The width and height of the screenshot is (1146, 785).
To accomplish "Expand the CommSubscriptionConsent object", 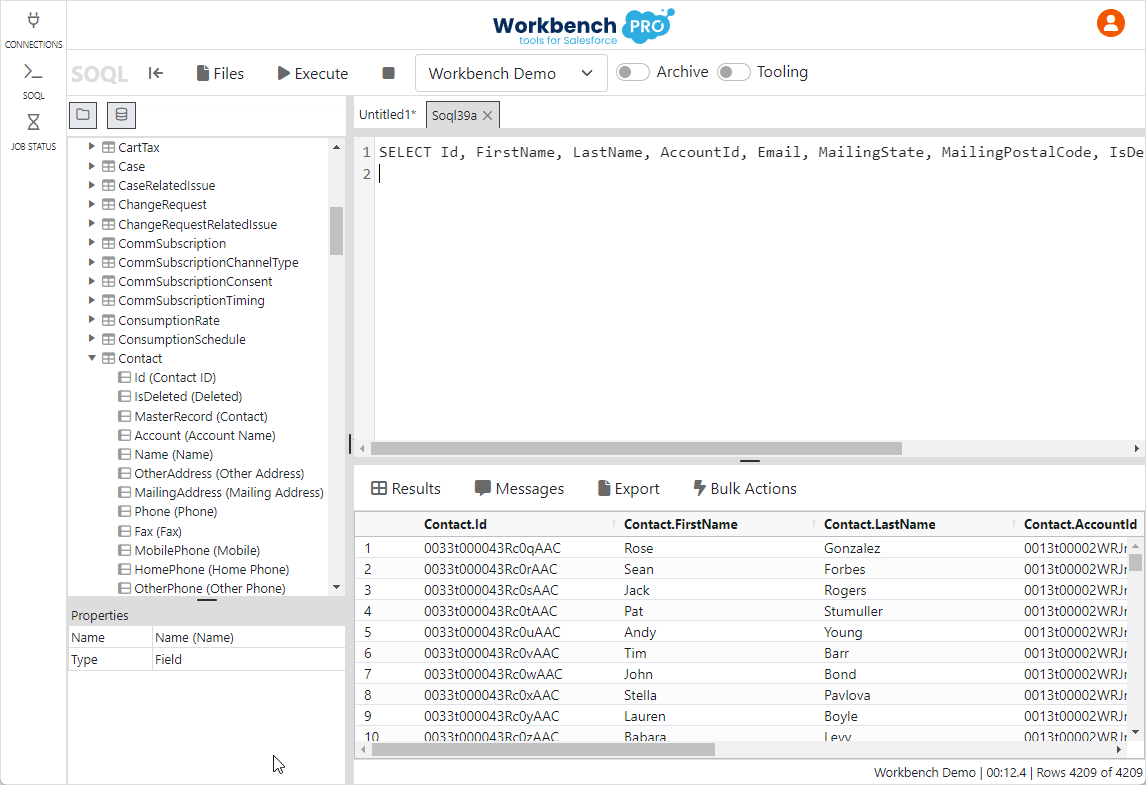I will (91, 281).
